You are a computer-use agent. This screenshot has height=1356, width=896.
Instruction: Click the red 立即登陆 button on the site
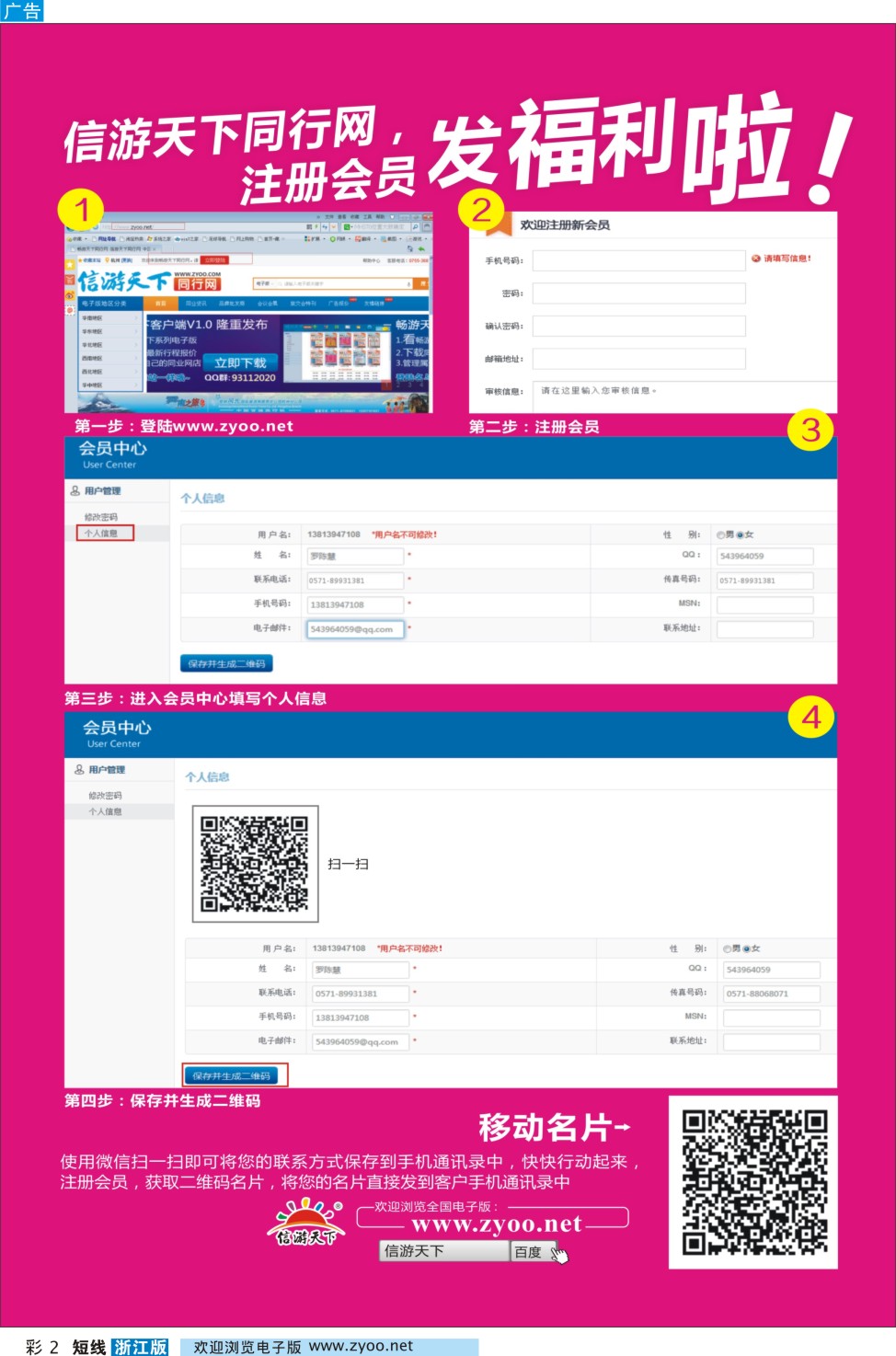pyautogui.click(x=214, y=260)
